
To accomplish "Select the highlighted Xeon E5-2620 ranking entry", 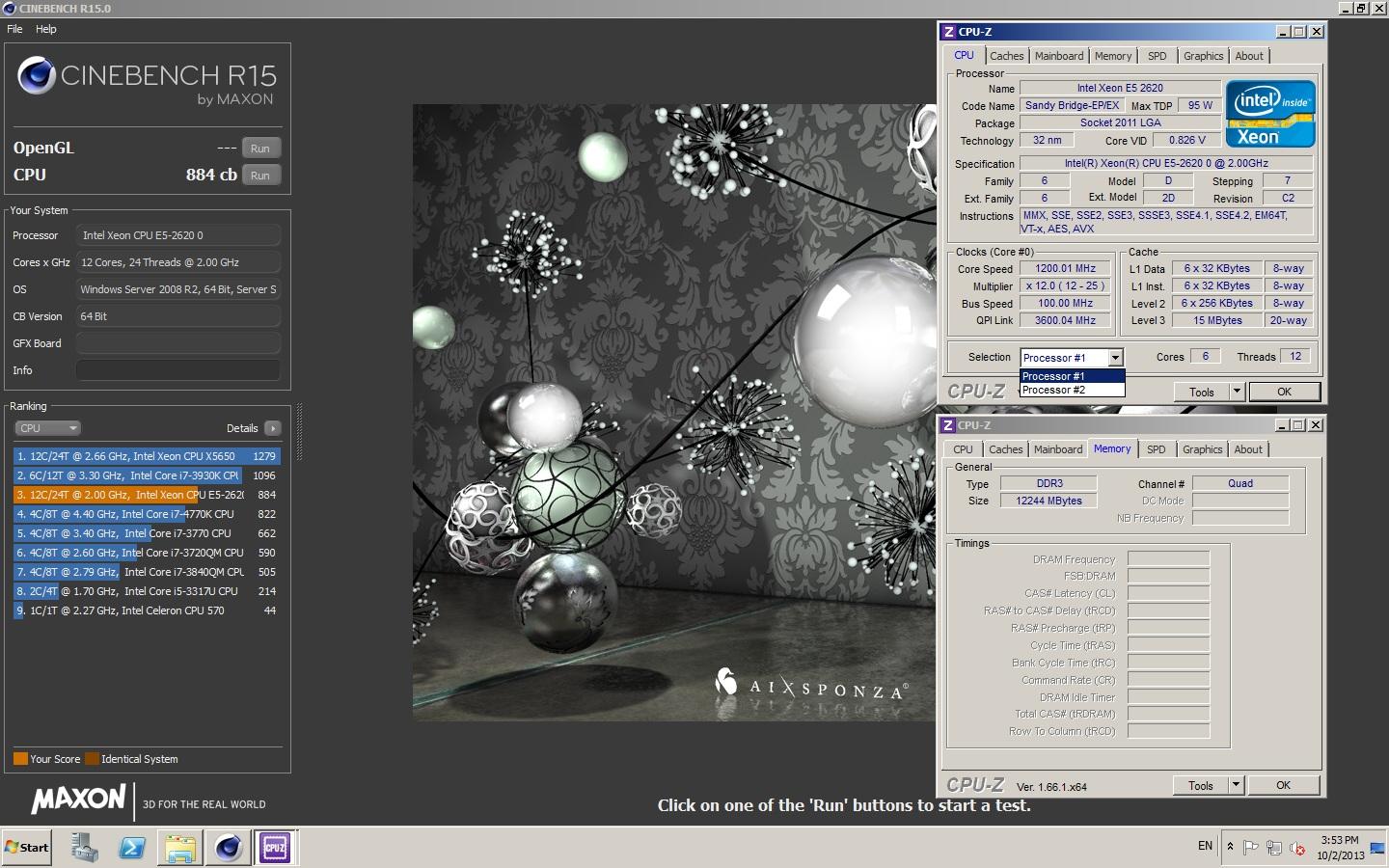I will pyautogui.click(x=147, y=495).
